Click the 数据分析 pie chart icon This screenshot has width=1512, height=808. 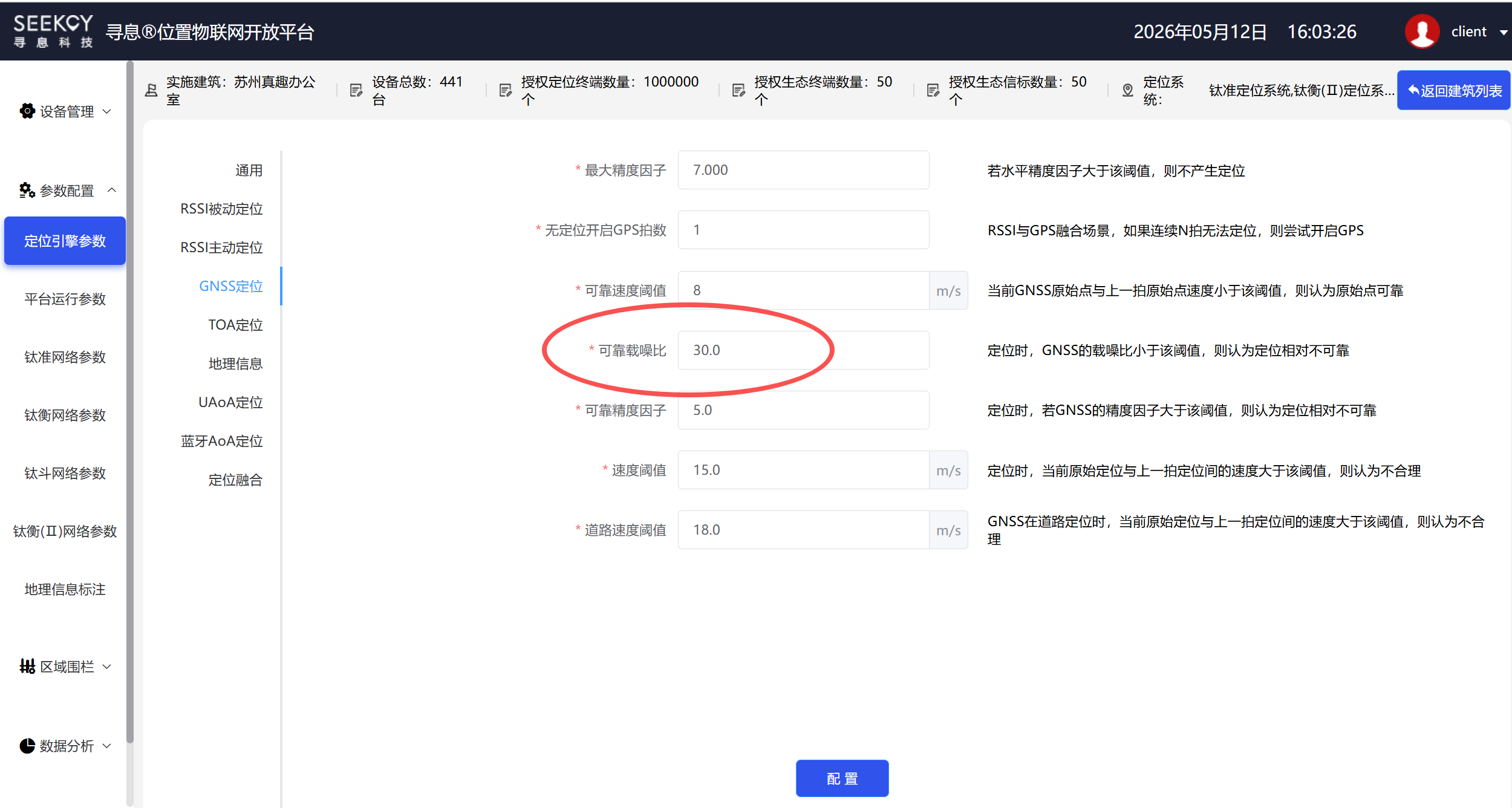pos(27,745)
